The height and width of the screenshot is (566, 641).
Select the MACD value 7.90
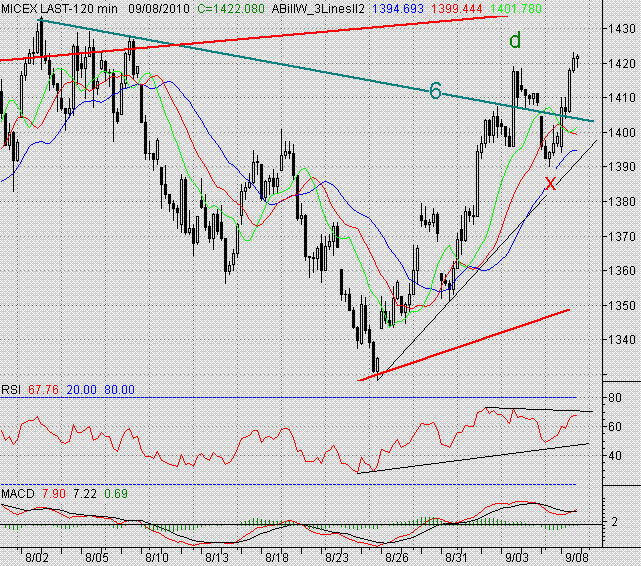coord(54,494)
